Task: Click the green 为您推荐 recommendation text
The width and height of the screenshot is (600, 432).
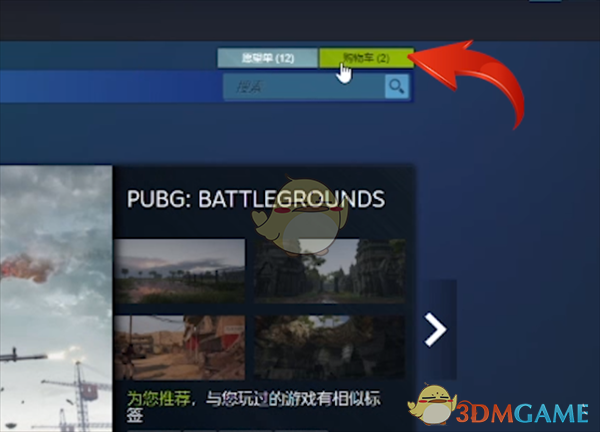Action: pyautogui.click(x=159, y=399)
